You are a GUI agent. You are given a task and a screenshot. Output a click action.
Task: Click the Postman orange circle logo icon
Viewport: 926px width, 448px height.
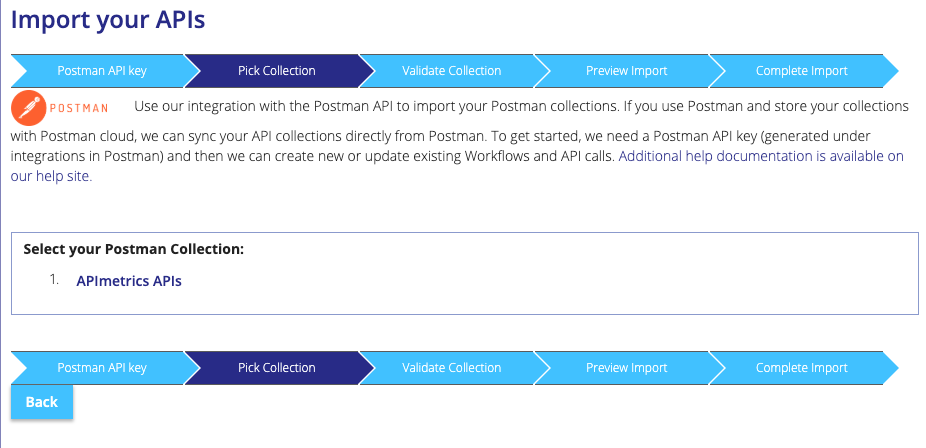coord(28,106)
